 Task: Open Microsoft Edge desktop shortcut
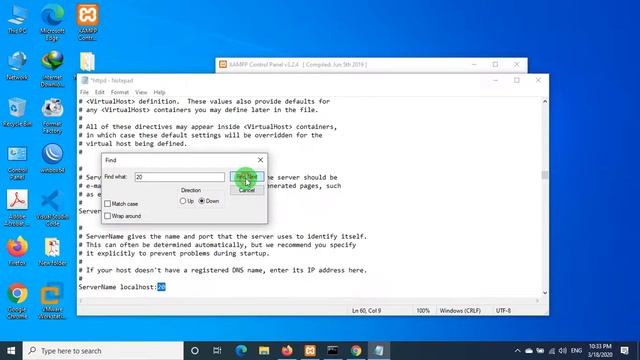pyautogui.click(x=52, y=22)
